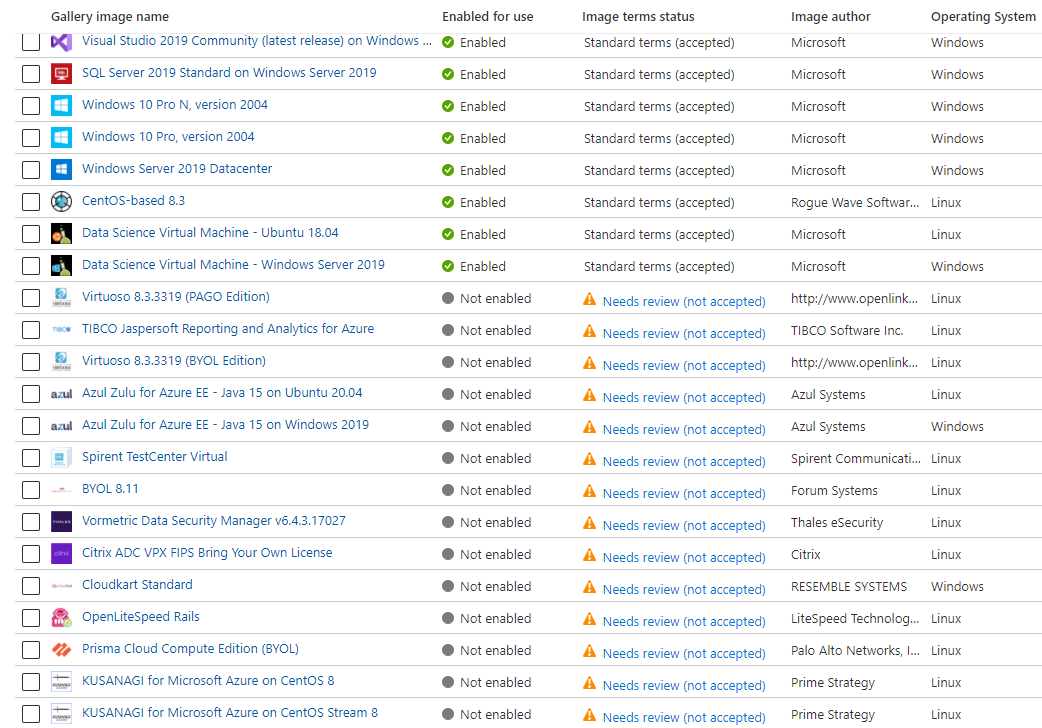
Task: Click the TIBCO Jaspersoft product icon
Action: point(61,329)
